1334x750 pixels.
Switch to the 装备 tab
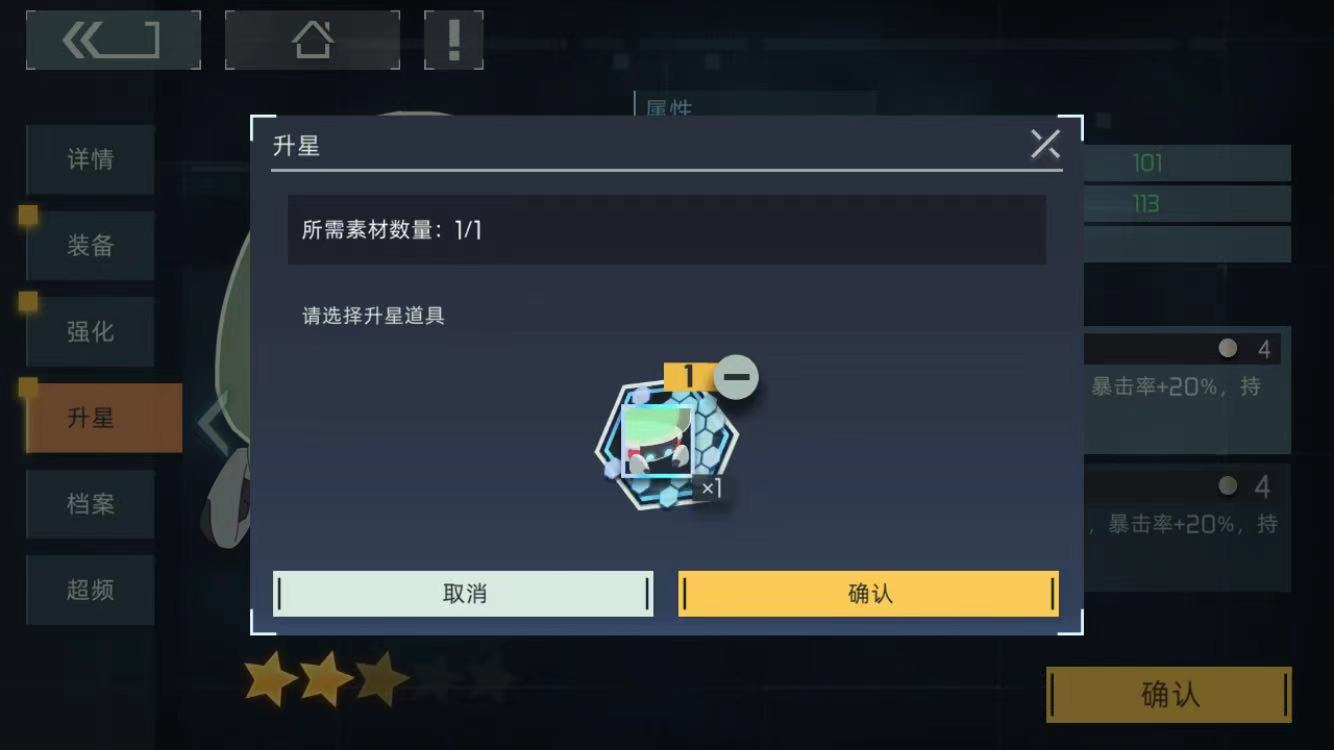tap(90, 245)
